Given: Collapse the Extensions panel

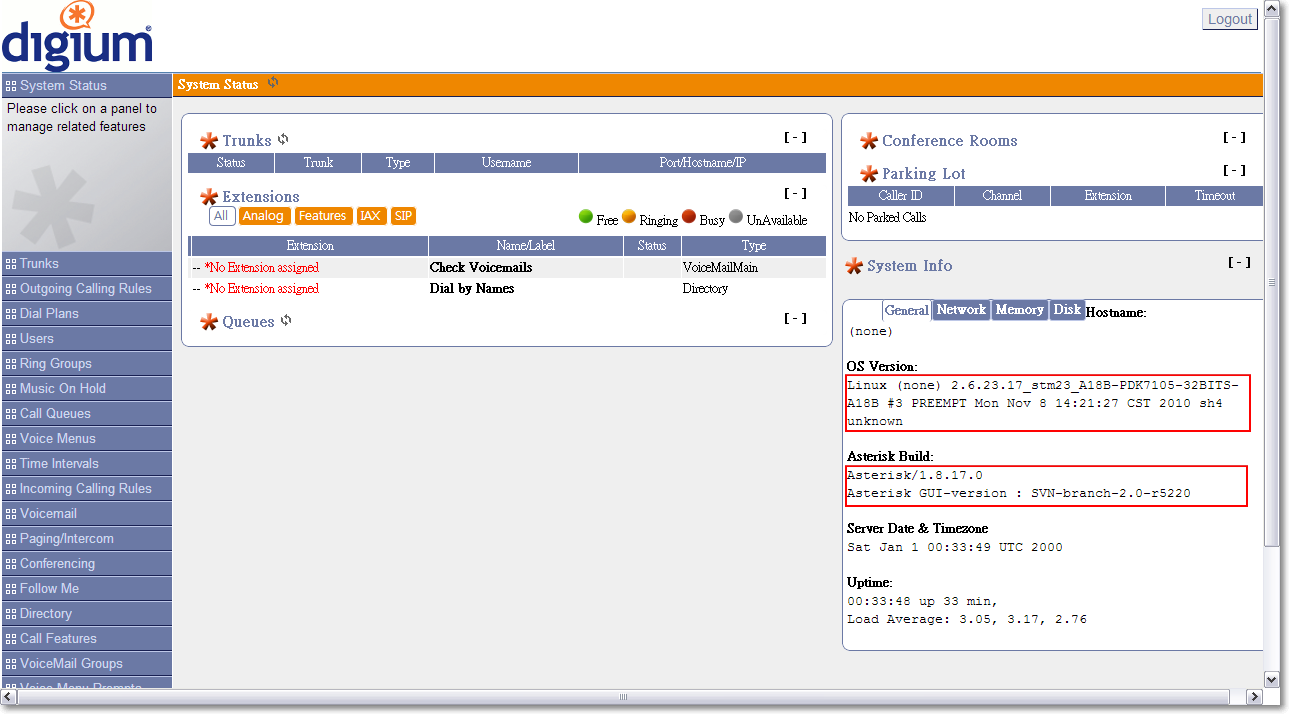Looking at the screenshot, I should click(795, 194).
